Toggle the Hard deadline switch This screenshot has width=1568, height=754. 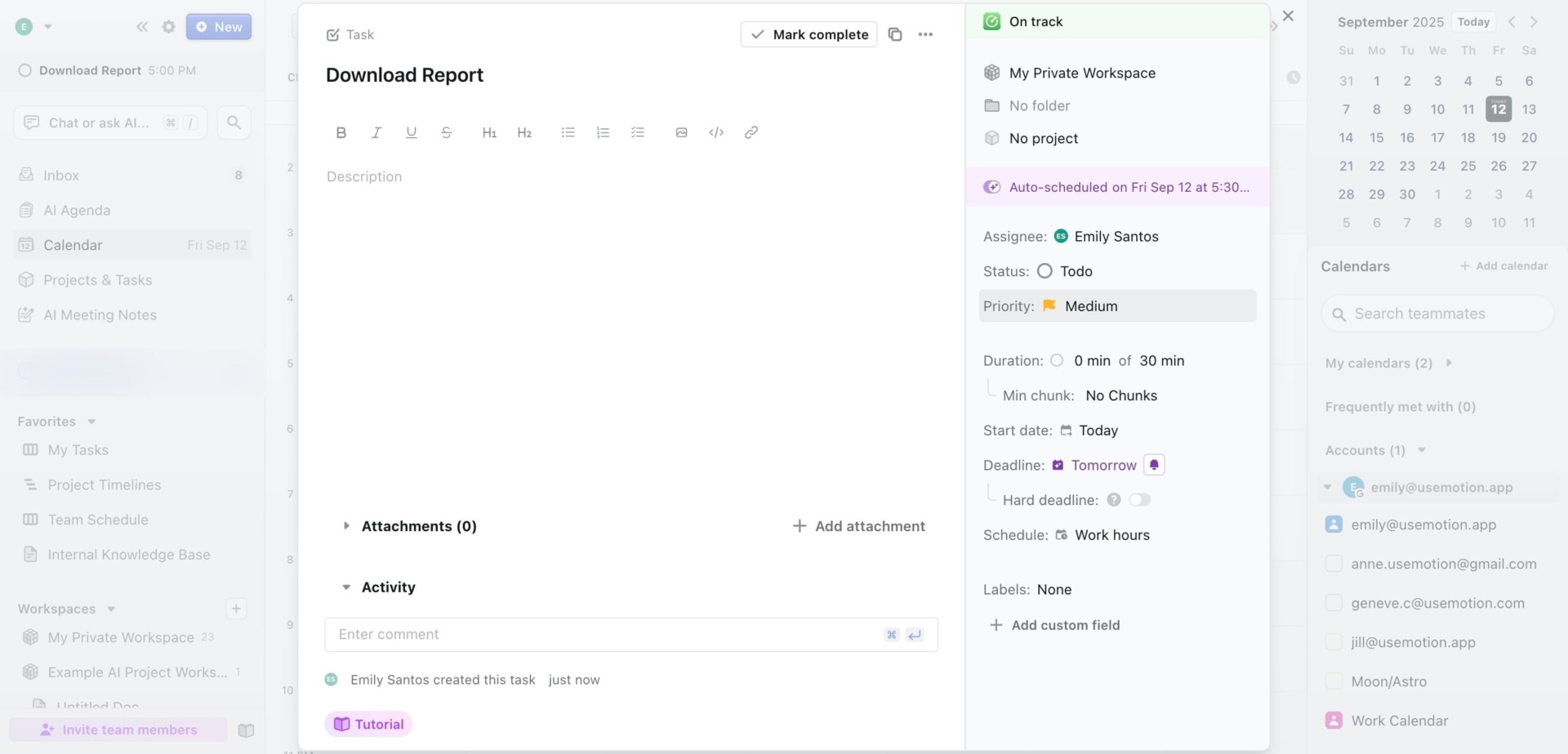(x=1140, y=500)
